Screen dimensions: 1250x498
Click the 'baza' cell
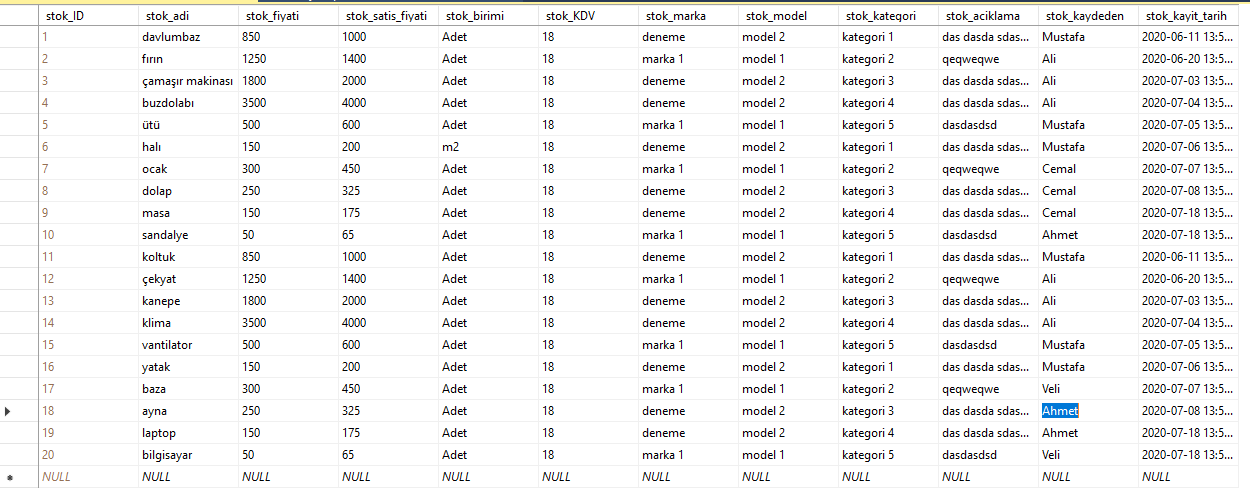tap(188, 389)
